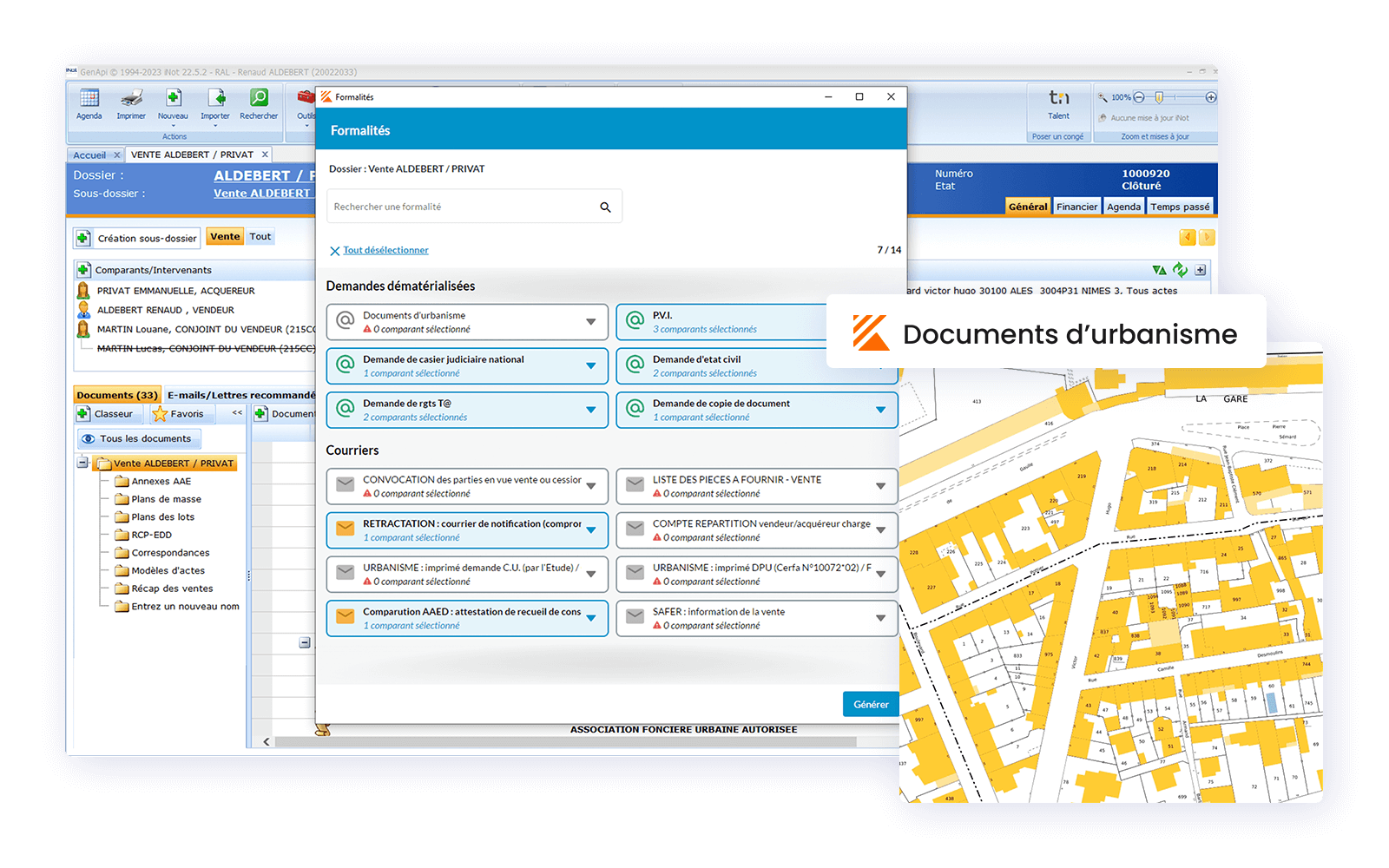Toggle the Tous les documents eye button
Viewport: 1389px width, 868px height.
point(139,438)
